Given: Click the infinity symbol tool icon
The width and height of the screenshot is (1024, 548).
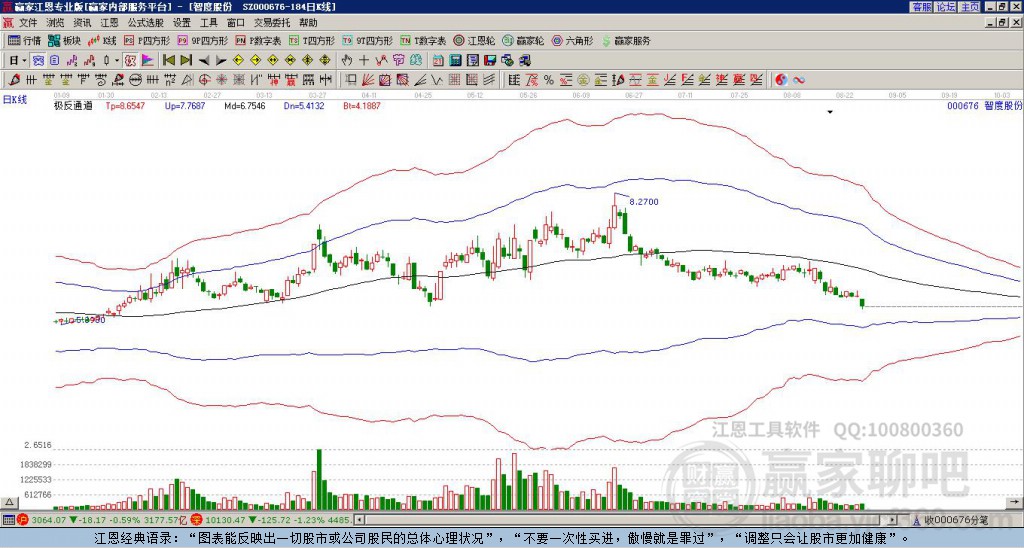Looking at the screenshot, I should tap(799, 79).
